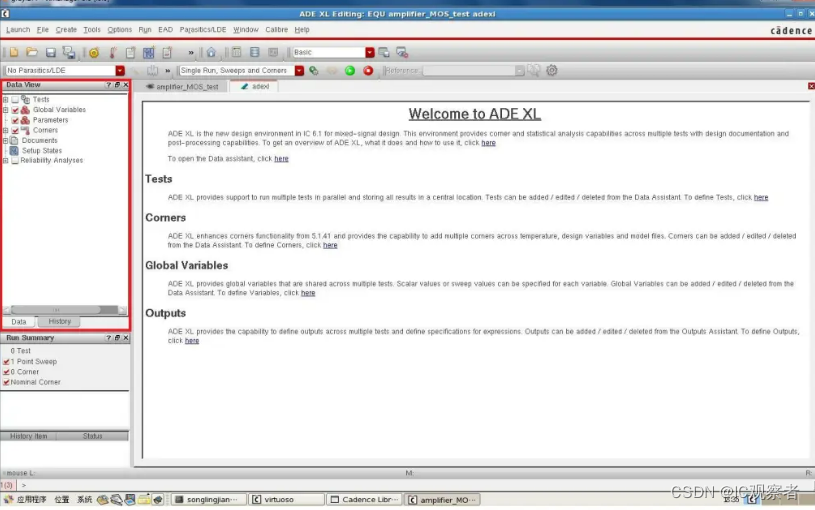Uncheck the Corners checkbox in Data View
The image size is (815, 510).
coord(15,130)
